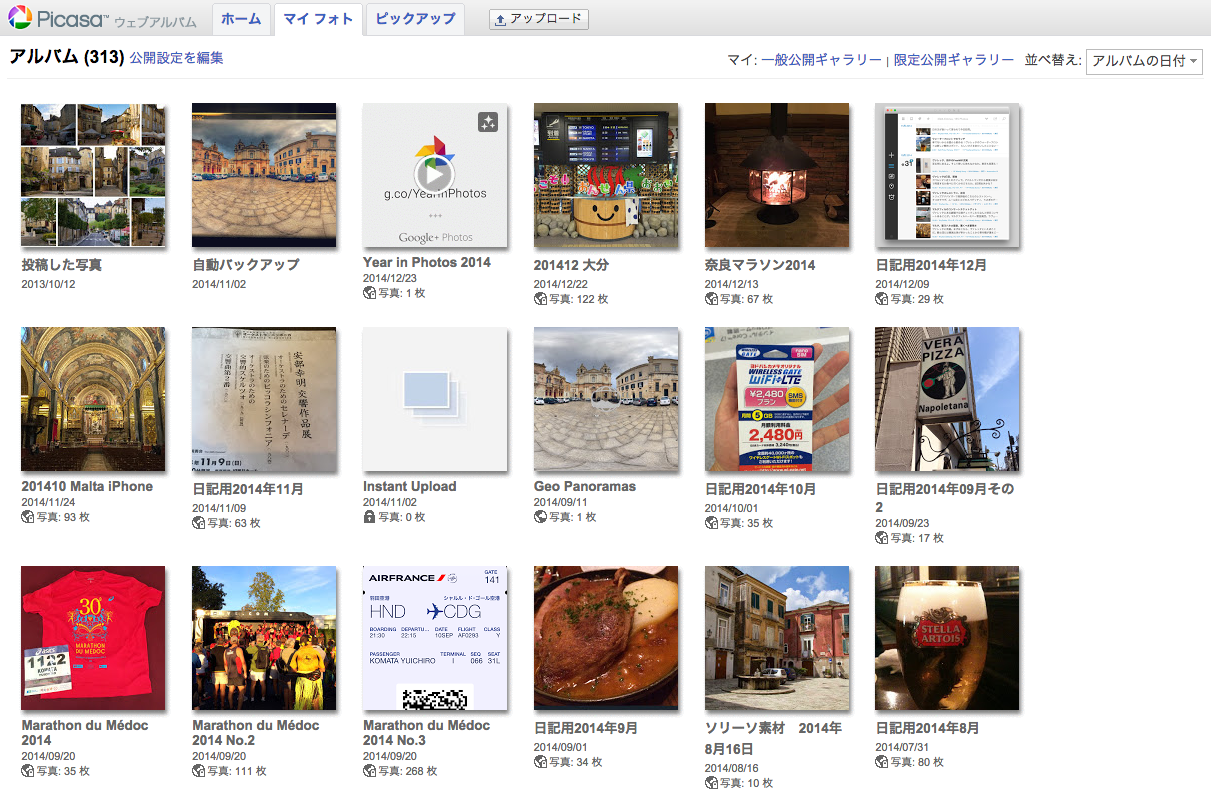Screen dimensions: 1211x799
Task: Click the Picasa logo icon
Action: pyautogui.click(x=20, y=18)
